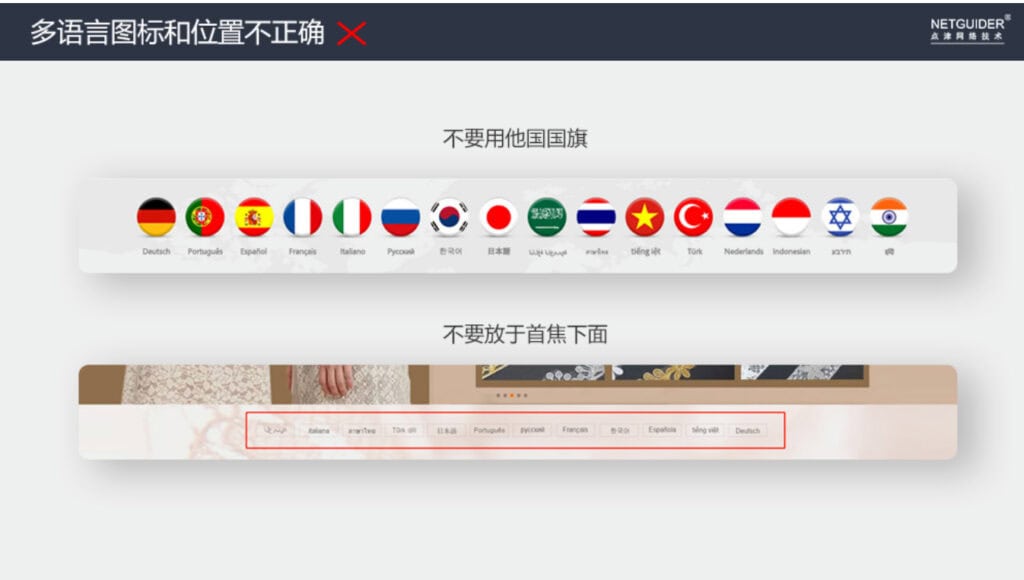
Task: Click the French flag labeled Français
Action: click(302, 217)
